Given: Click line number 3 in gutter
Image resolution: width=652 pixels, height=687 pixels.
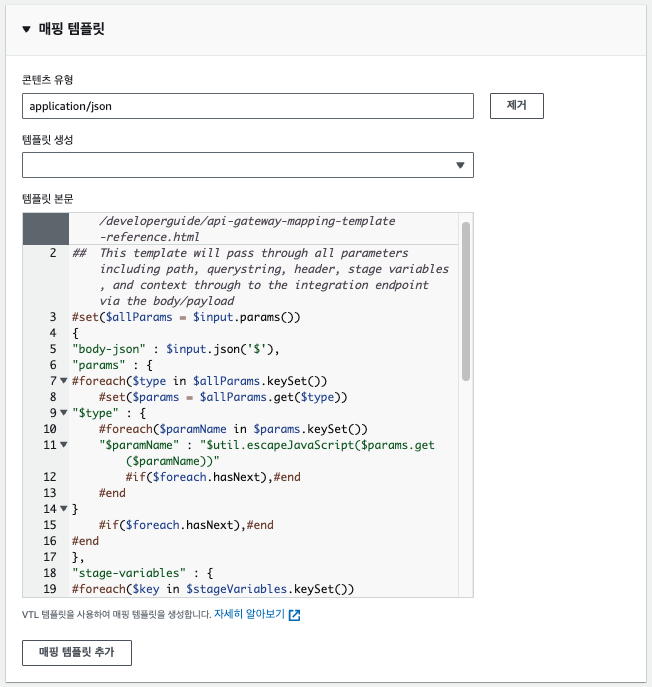Looking at the screenshot, I should [53, 317].
